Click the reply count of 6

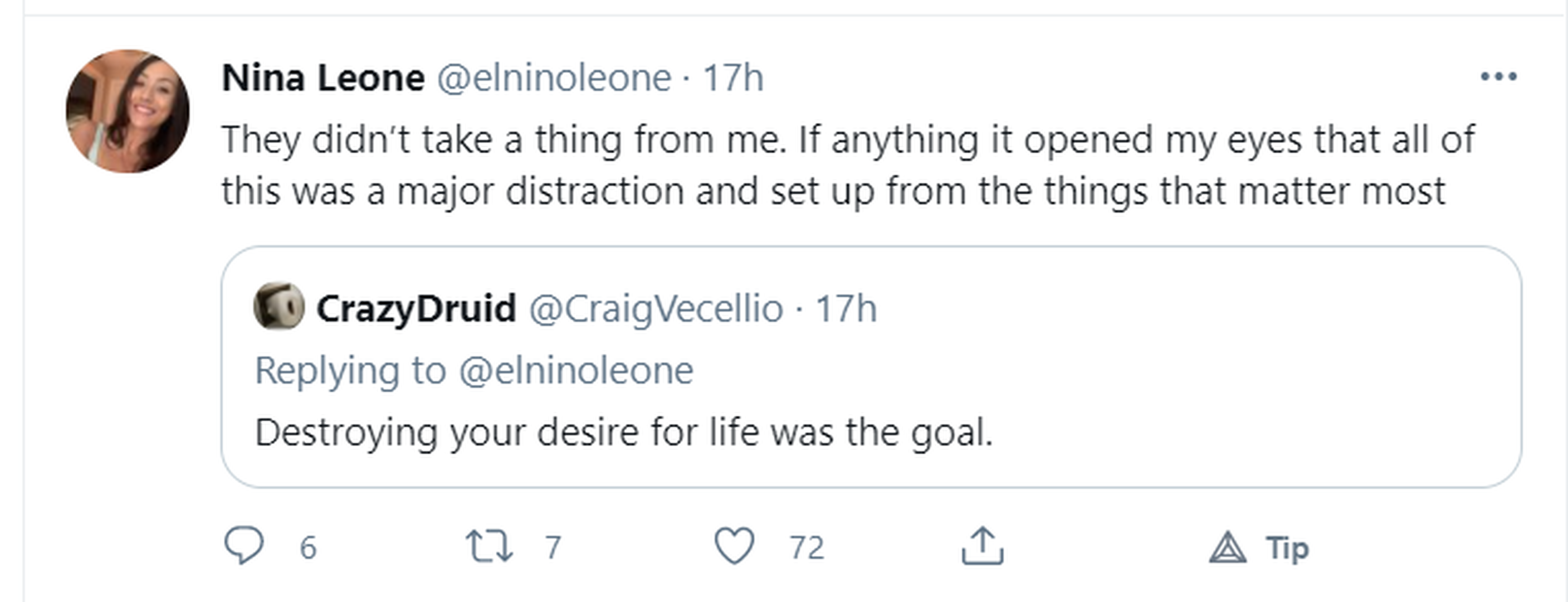[308, 547]
